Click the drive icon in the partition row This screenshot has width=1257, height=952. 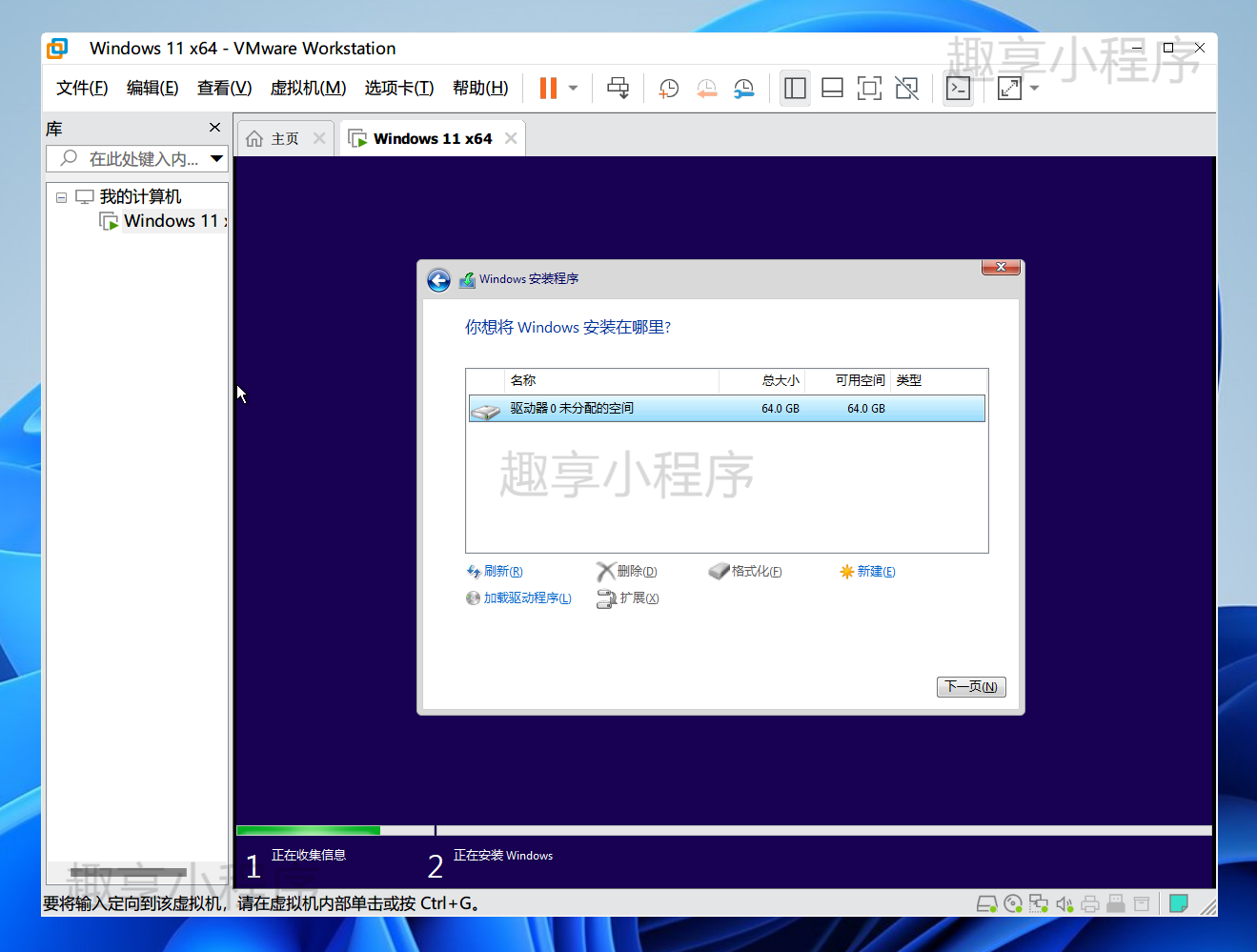485,411
